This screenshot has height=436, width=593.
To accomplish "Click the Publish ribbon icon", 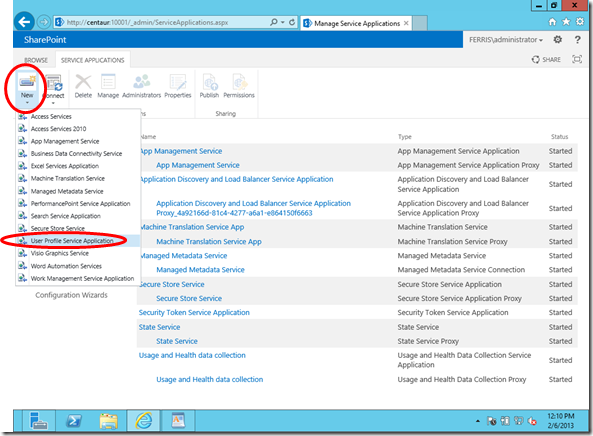I will point(210,86).
